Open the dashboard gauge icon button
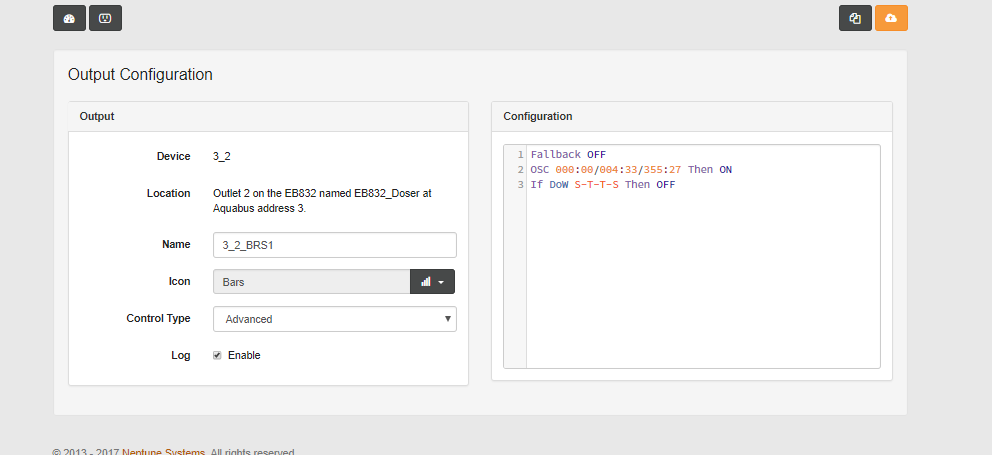The image size is (992, 455). coord(70,18)
